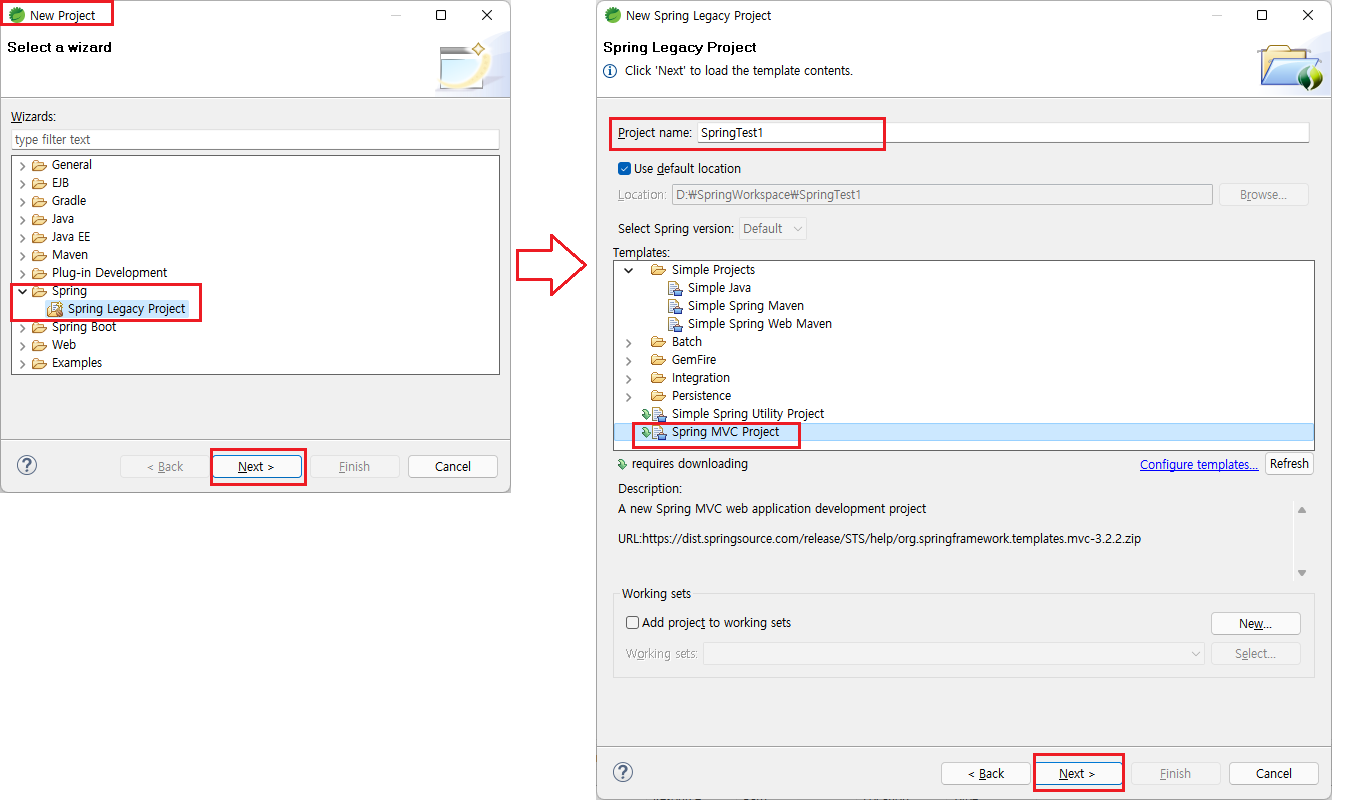1358x806 pixels.
Task: Click the help icon in Spring Legacy Project dialog
Action: tap(623, 772)
